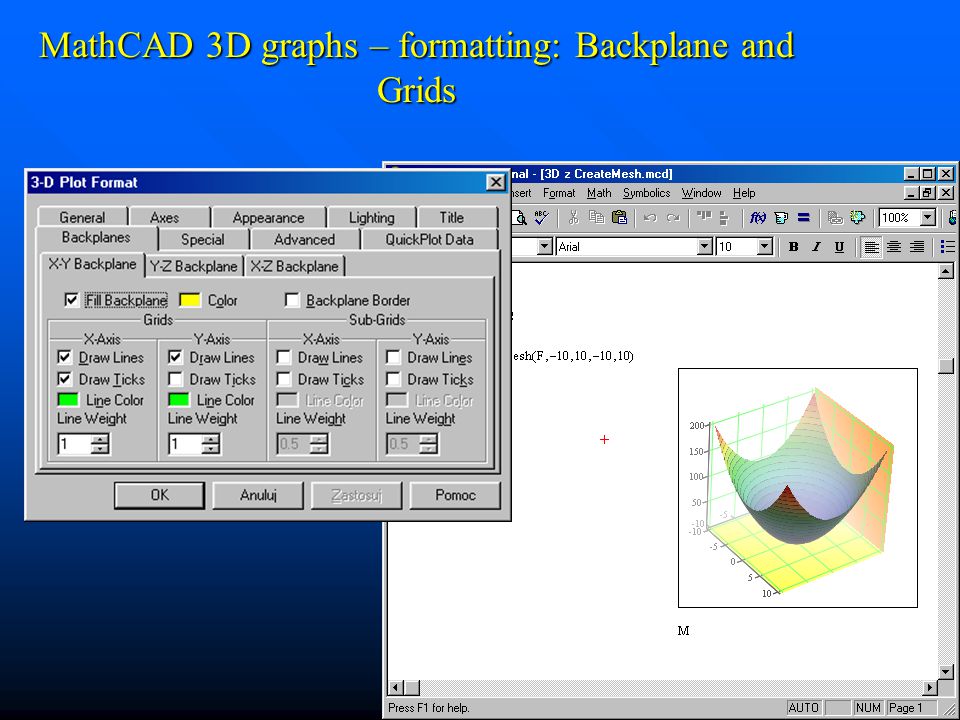The height and width of the screenshot is (720, 960).
Task: Open the Symbolics menu
Action: 647,193
